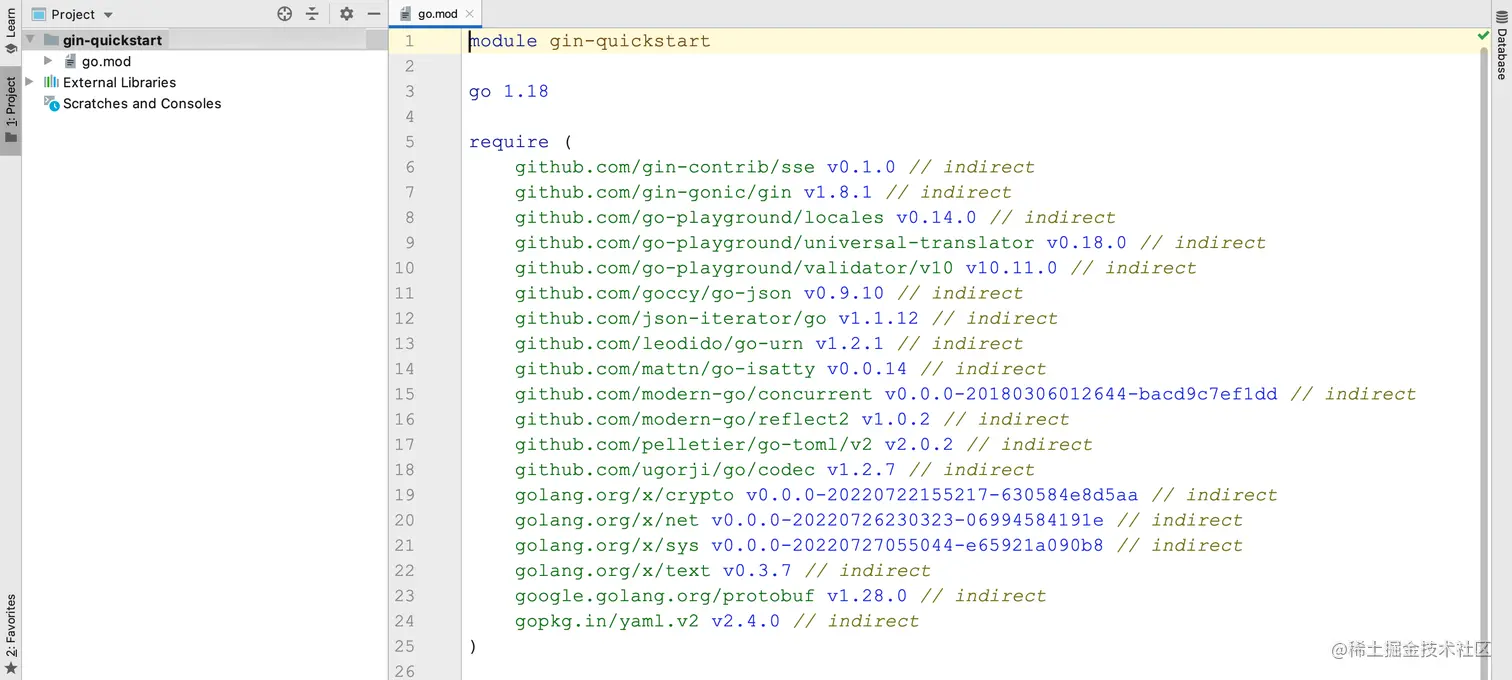1512x680 pixels.
Task: Open the Learn tool window tab
Action: (11, 29)
